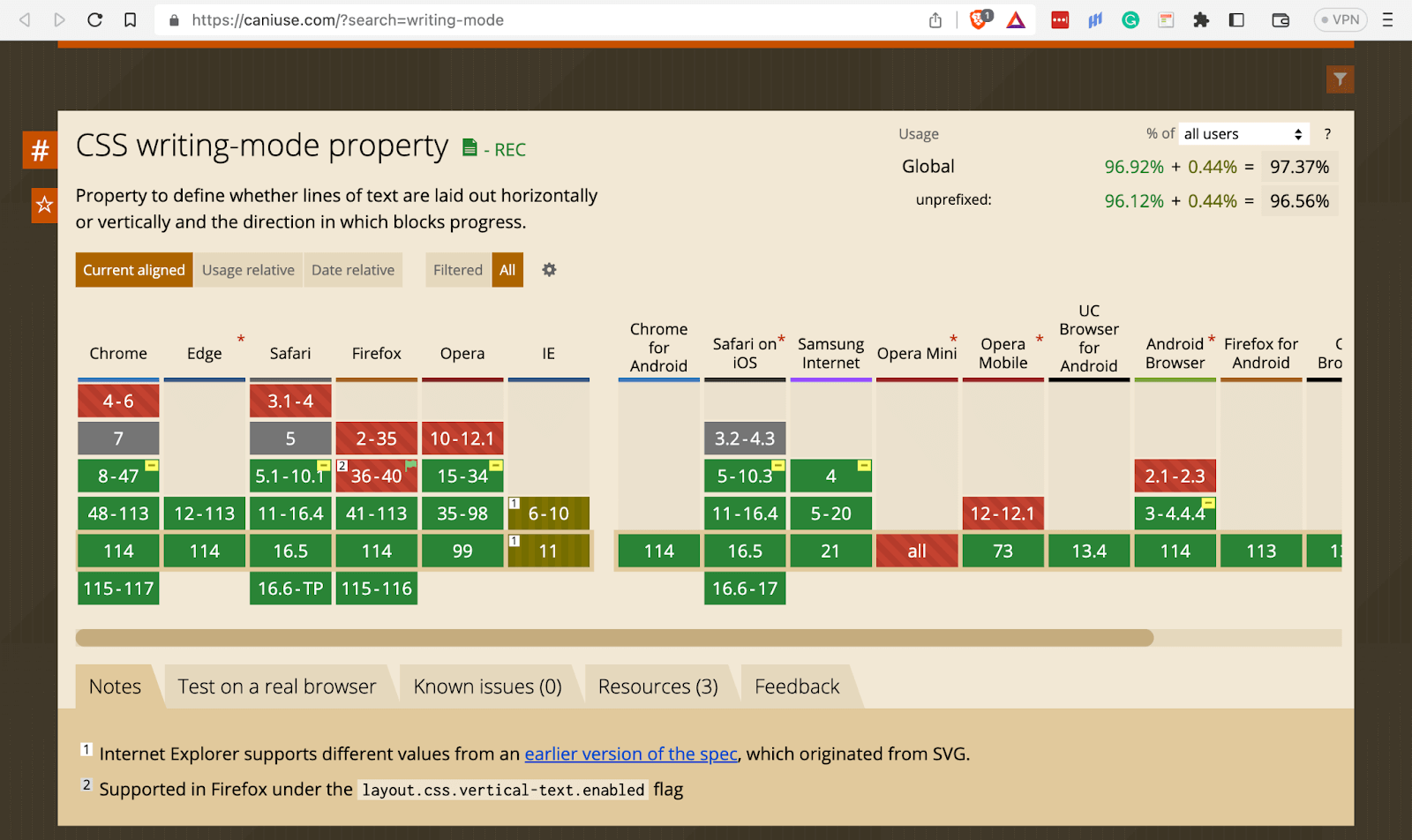Viewport: 1412px width, 840px height.
Task: Click the UC Browser 13.4 cell
Action: pos(1089,551)
